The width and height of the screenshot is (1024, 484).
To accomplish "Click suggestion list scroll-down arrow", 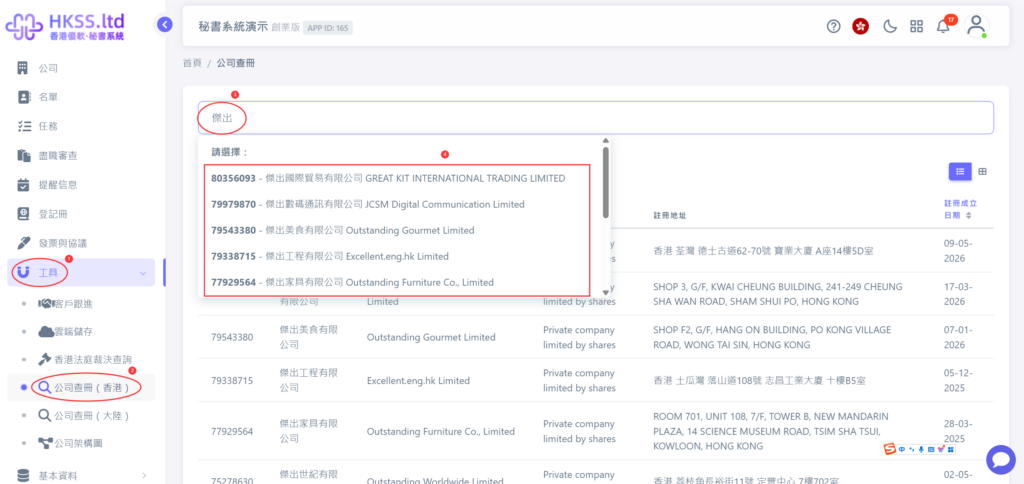I will pos(605,292).
